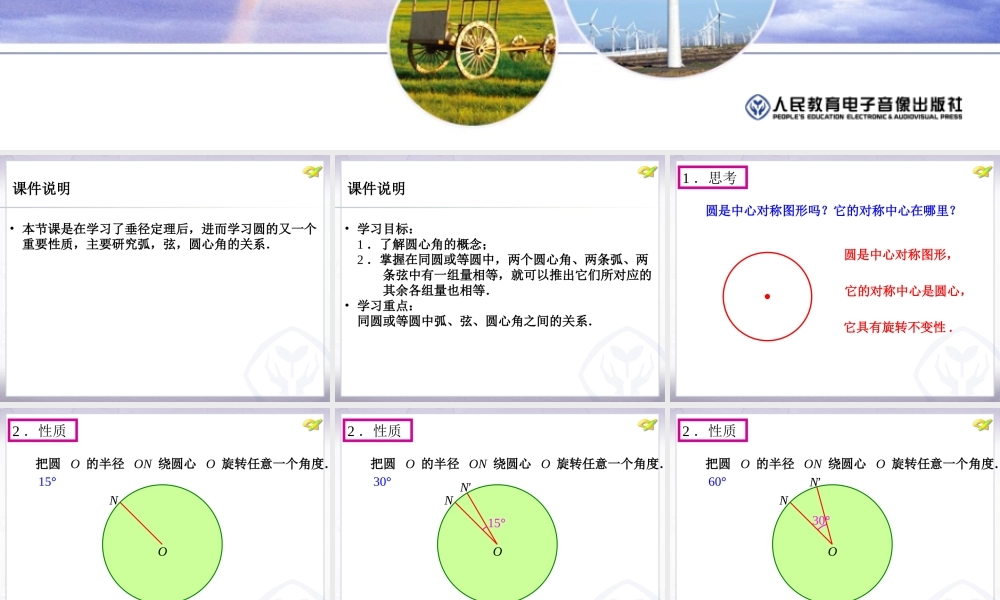The height and width of the screenshot is (600, 1000).
Task: Click the red text 圆是中心对称图形
Action: click(898, 255)
